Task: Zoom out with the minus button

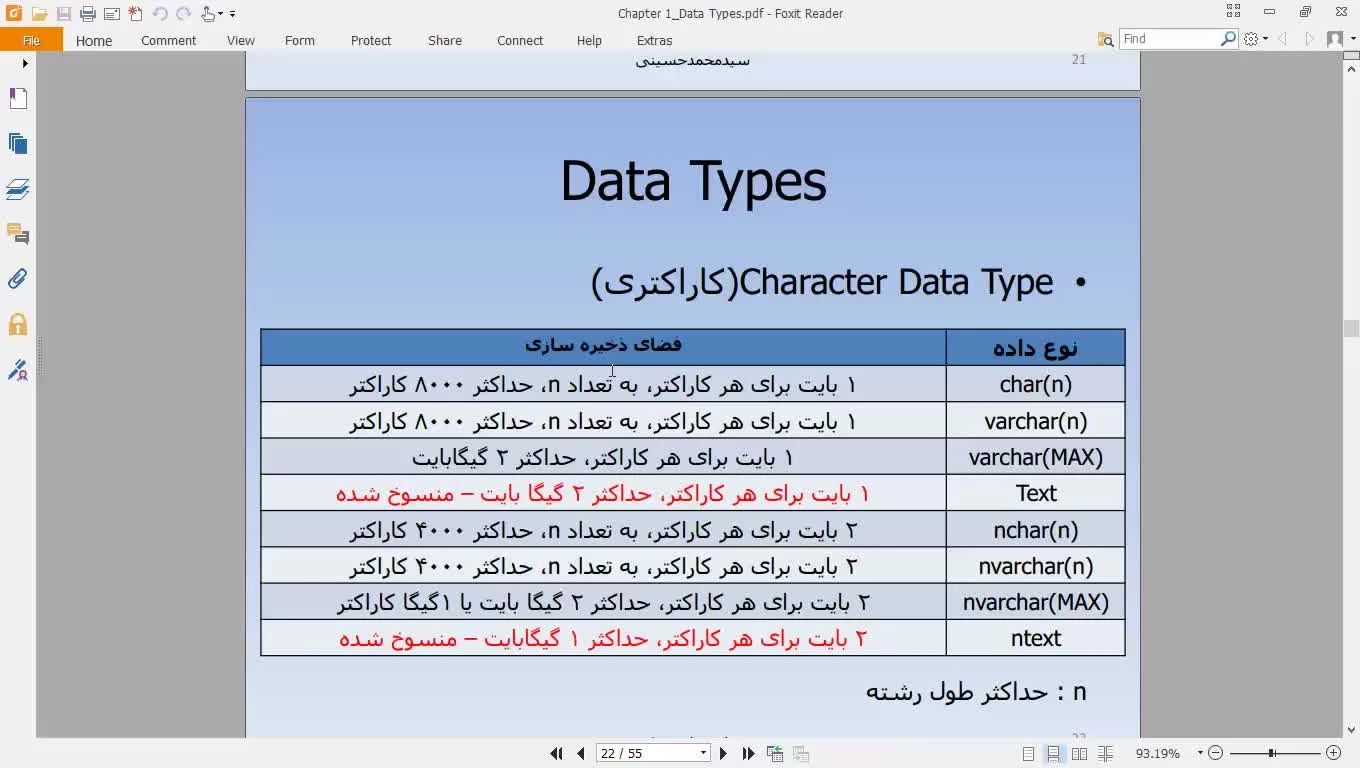Action: (x=1215, y=753)
